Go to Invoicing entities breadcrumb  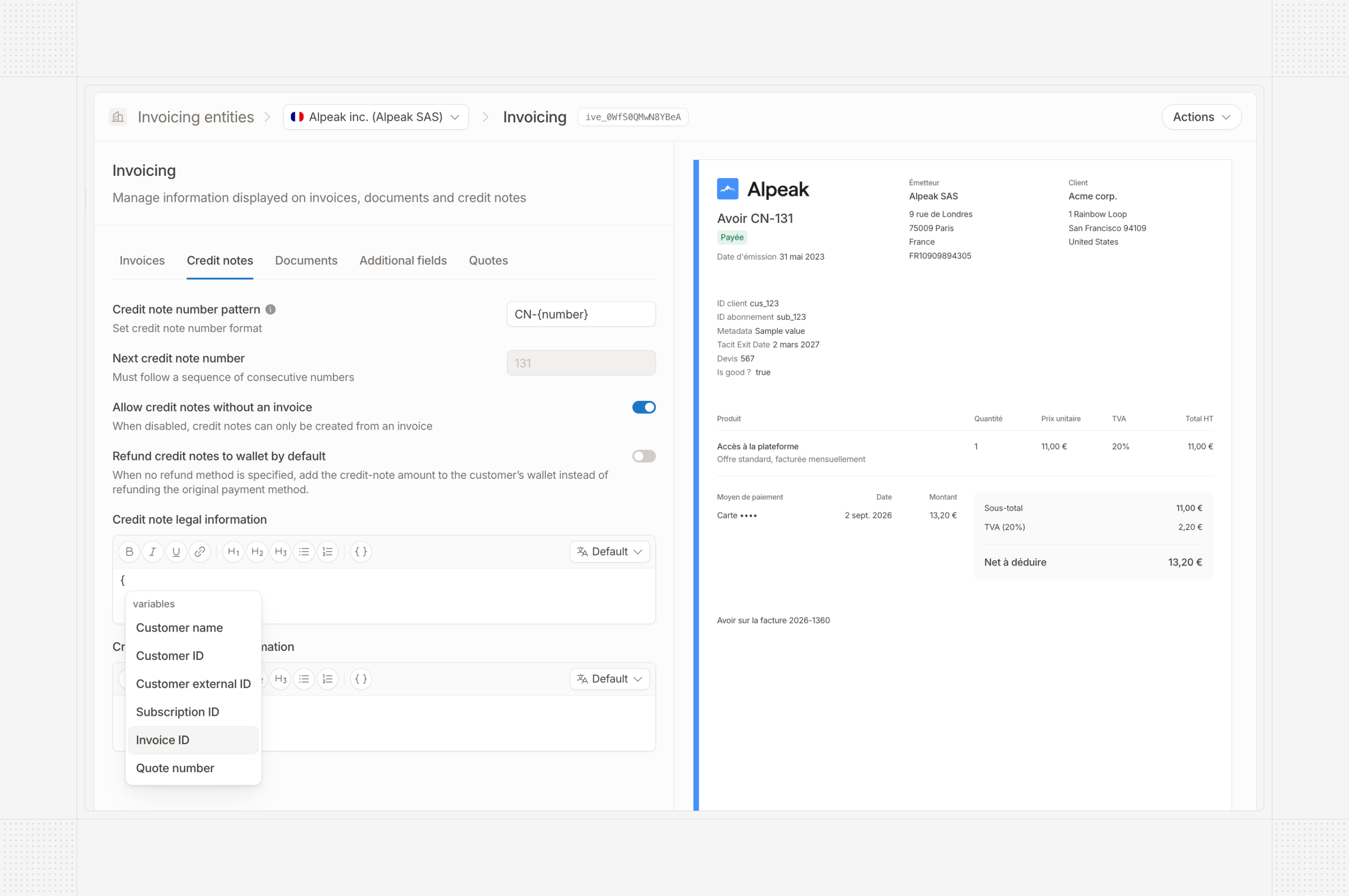196,117
